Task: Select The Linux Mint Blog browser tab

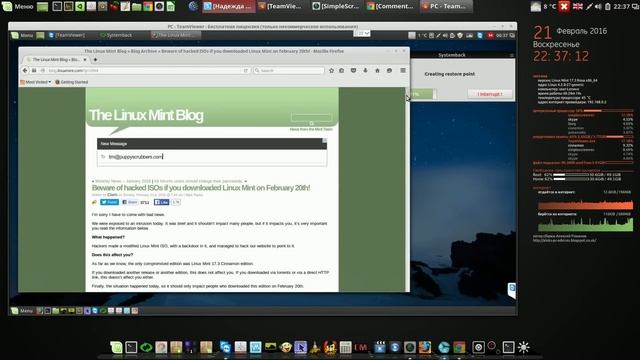Action: click(56, 60)
